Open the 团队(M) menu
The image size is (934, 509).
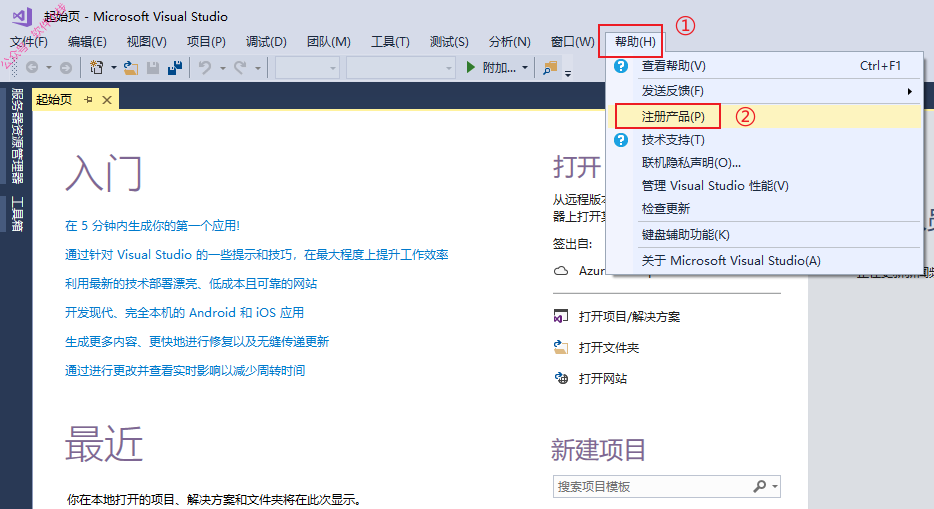click(x=329, y=42)
